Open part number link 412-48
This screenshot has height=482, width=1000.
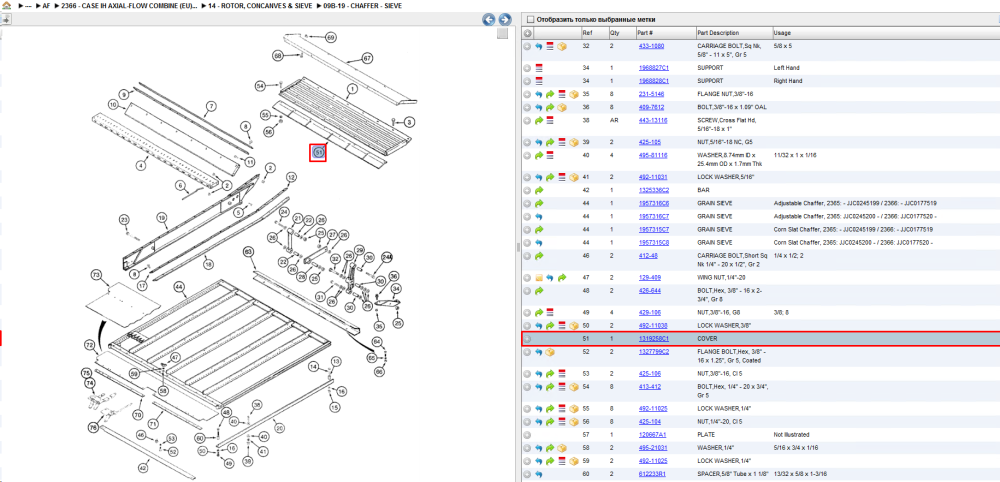coord(647,256)
